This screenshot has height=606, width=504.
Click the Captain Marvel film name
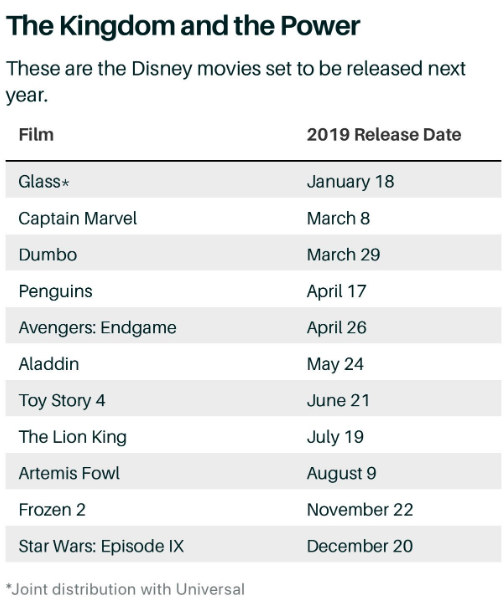click(x=78, y=218)
